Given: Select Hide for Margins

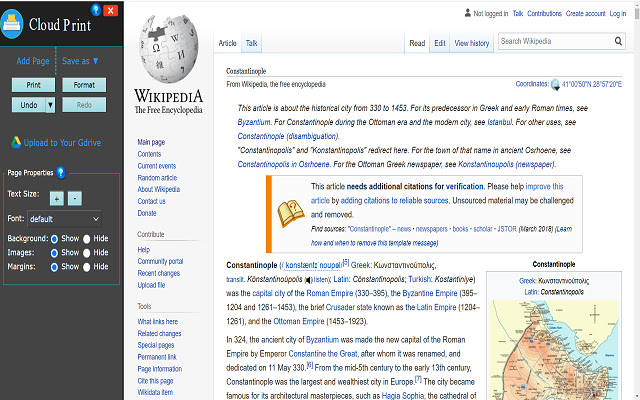Looking at the screenshot, I should [87, 267].
